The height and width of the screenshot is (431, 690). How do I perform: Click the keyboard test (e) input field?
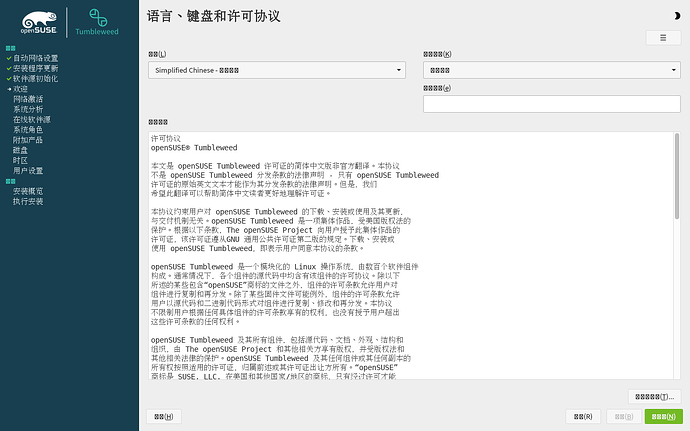click(x=552, y=104)
